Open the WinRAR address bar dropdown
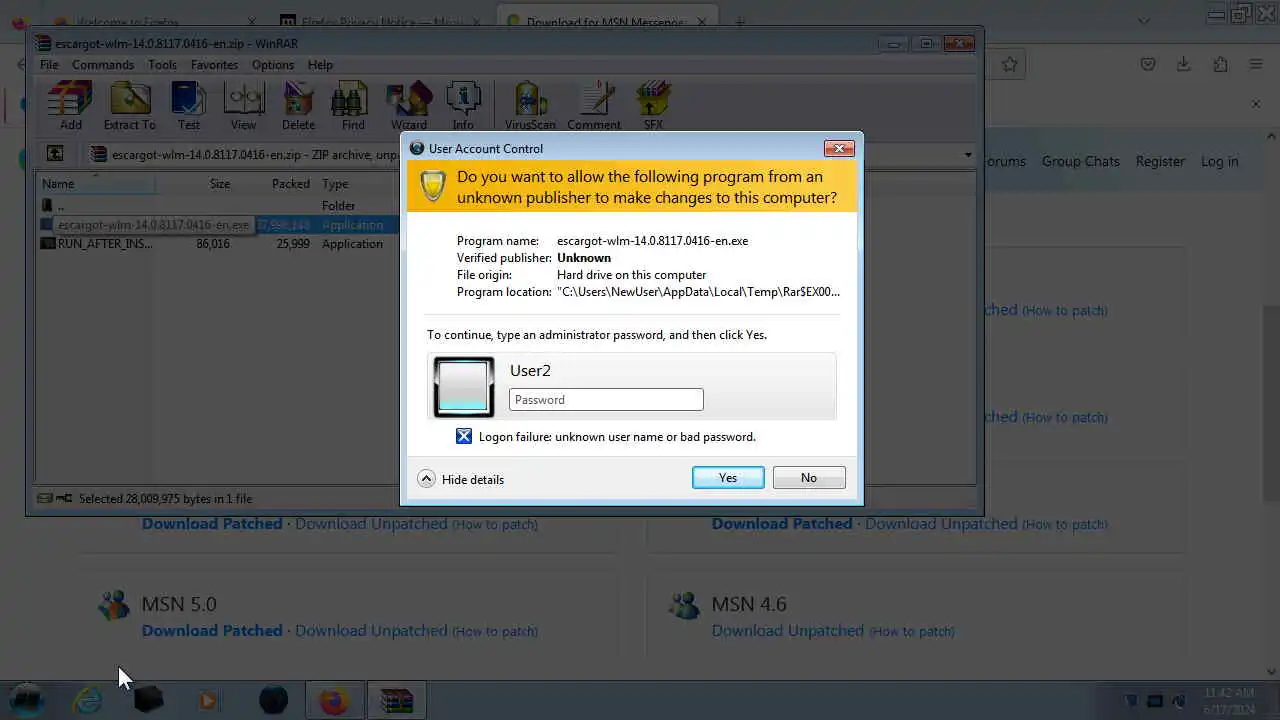The image size is (1280, 720). 968,154
